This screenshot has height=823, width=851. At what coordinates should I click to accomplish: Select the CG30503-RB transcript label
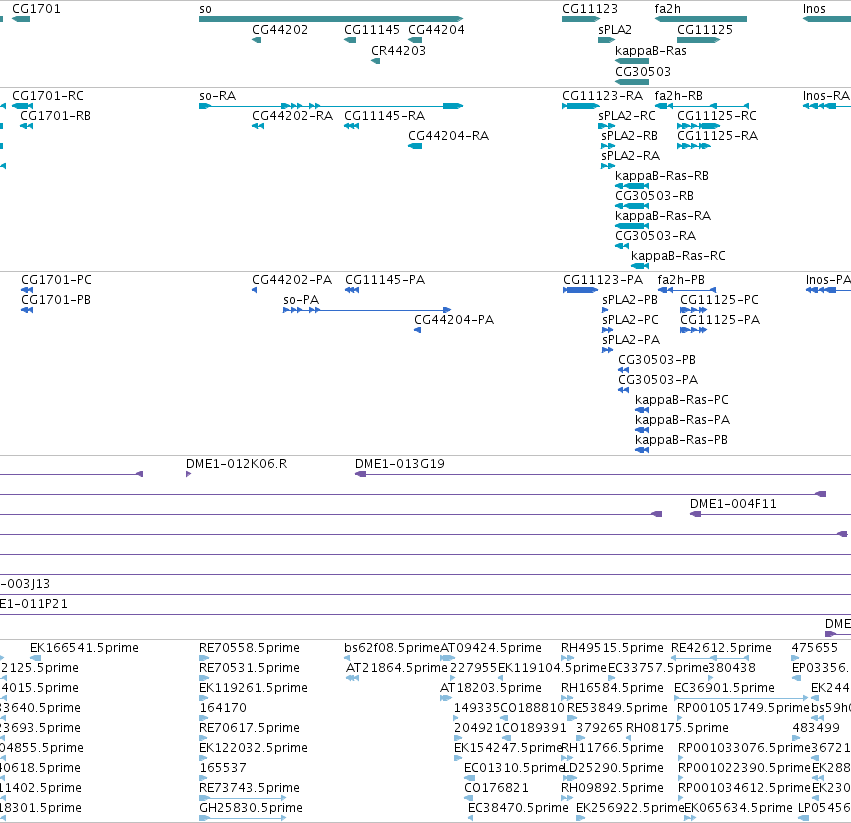point(654,195)
